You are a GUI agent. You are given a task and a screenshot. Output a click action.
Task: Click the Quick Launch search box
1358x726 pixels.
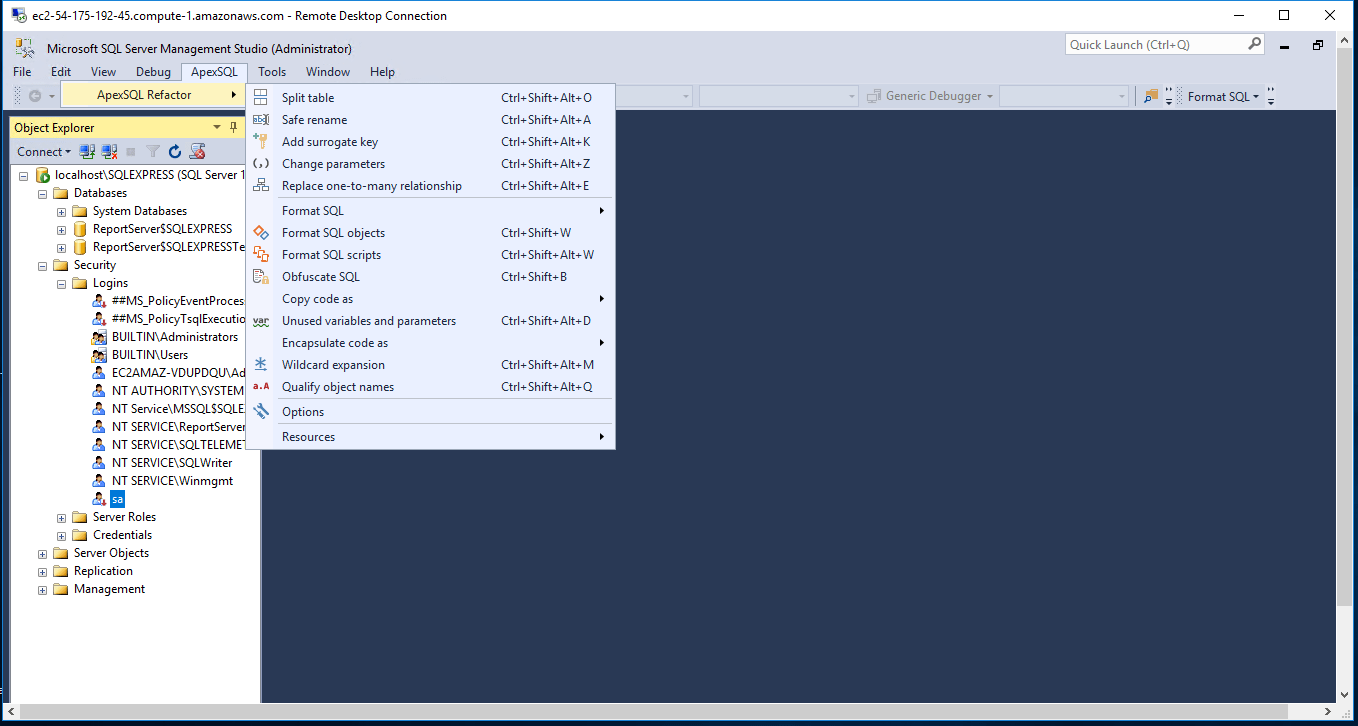click(x=1155, y=45)
